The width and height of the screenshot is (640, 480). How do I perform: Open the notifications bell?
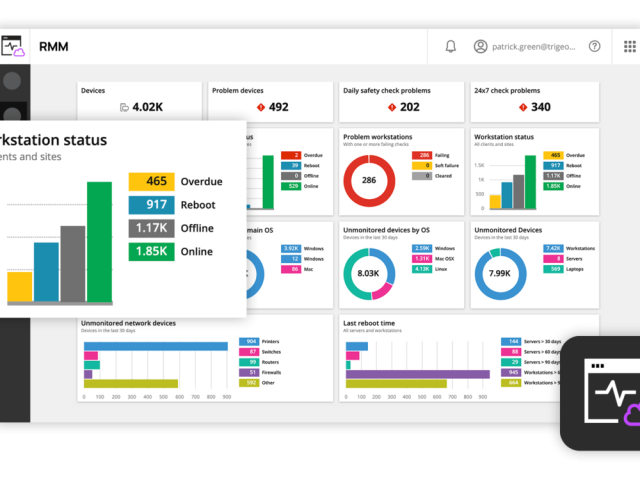[451, 46]
